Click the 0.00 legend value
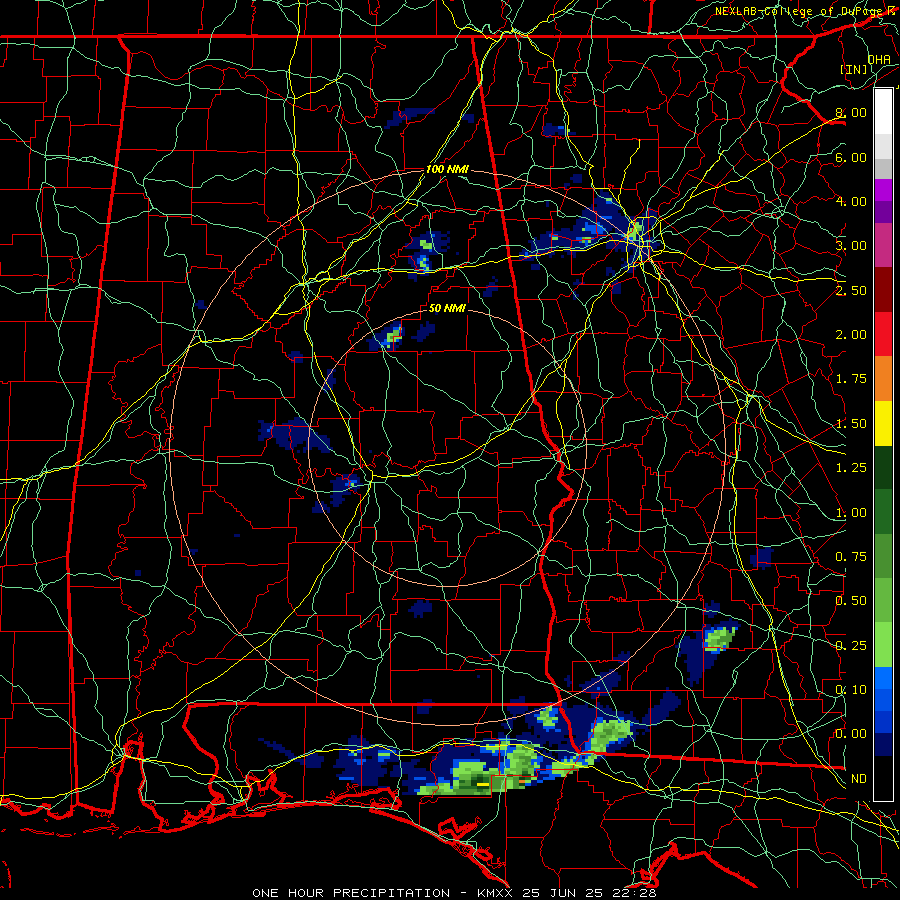 [x=851, y=734]
